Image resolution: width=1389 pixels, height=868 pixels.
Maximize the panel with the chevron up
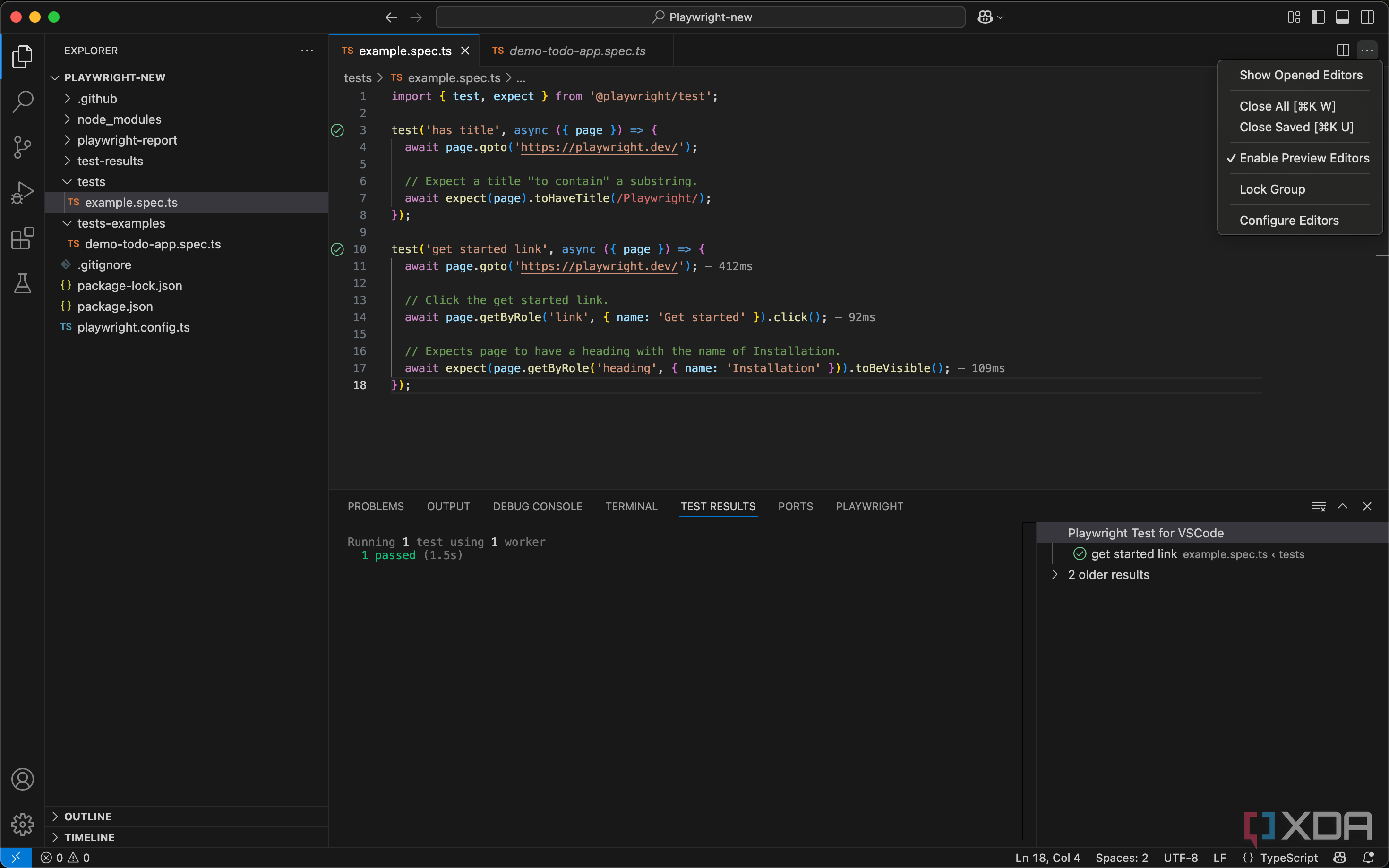point(1343,506)
